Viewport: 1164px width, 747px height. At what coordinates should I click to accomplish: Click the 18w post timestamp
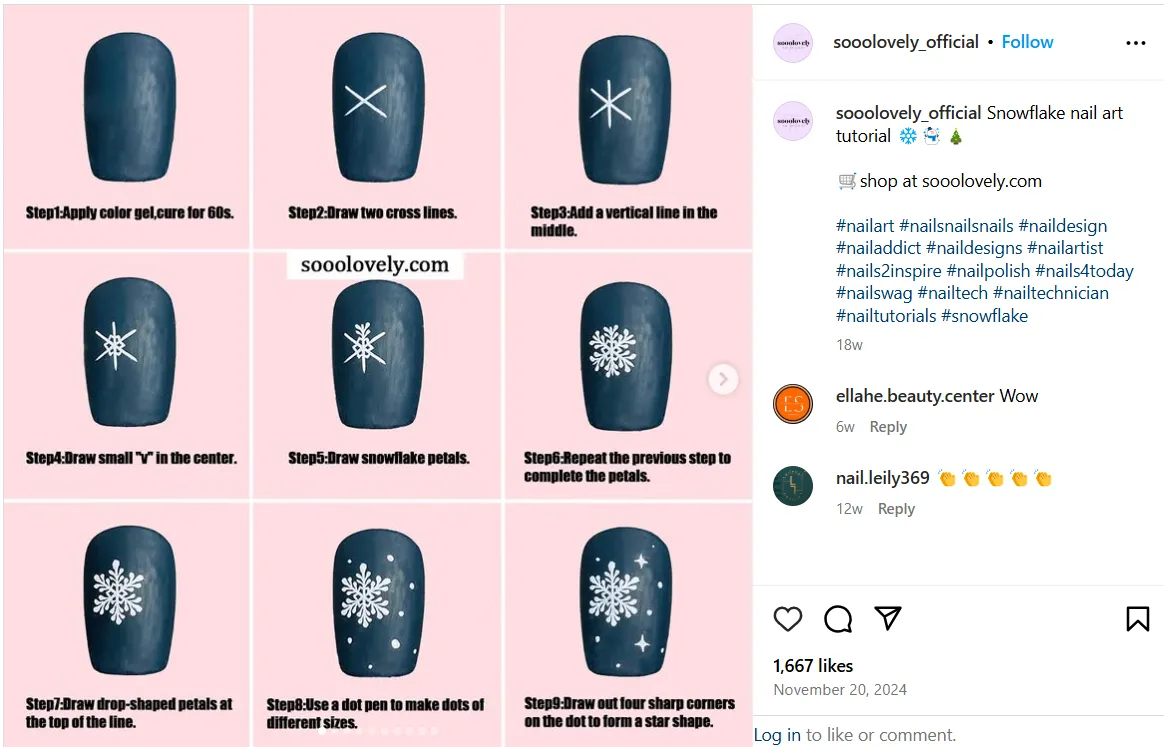coord(847,344)
